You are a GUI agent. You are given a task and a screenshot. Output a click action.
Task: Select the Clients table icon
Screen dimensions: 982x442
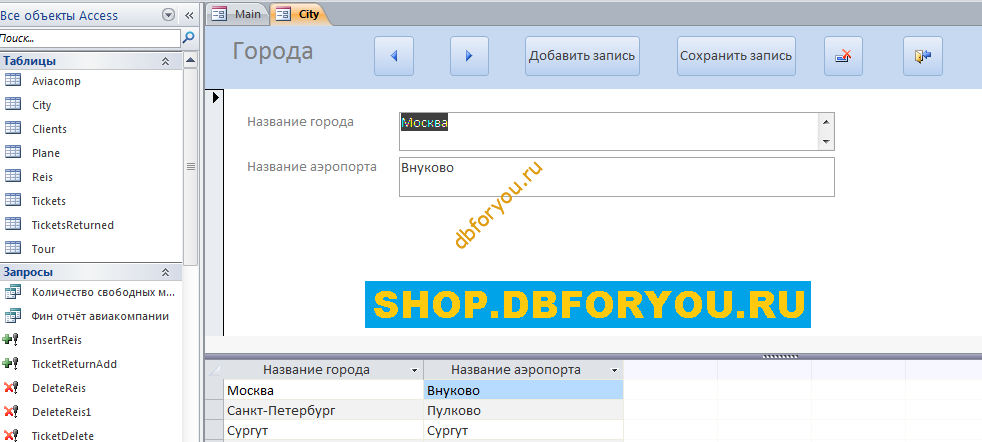pos(13,128)
